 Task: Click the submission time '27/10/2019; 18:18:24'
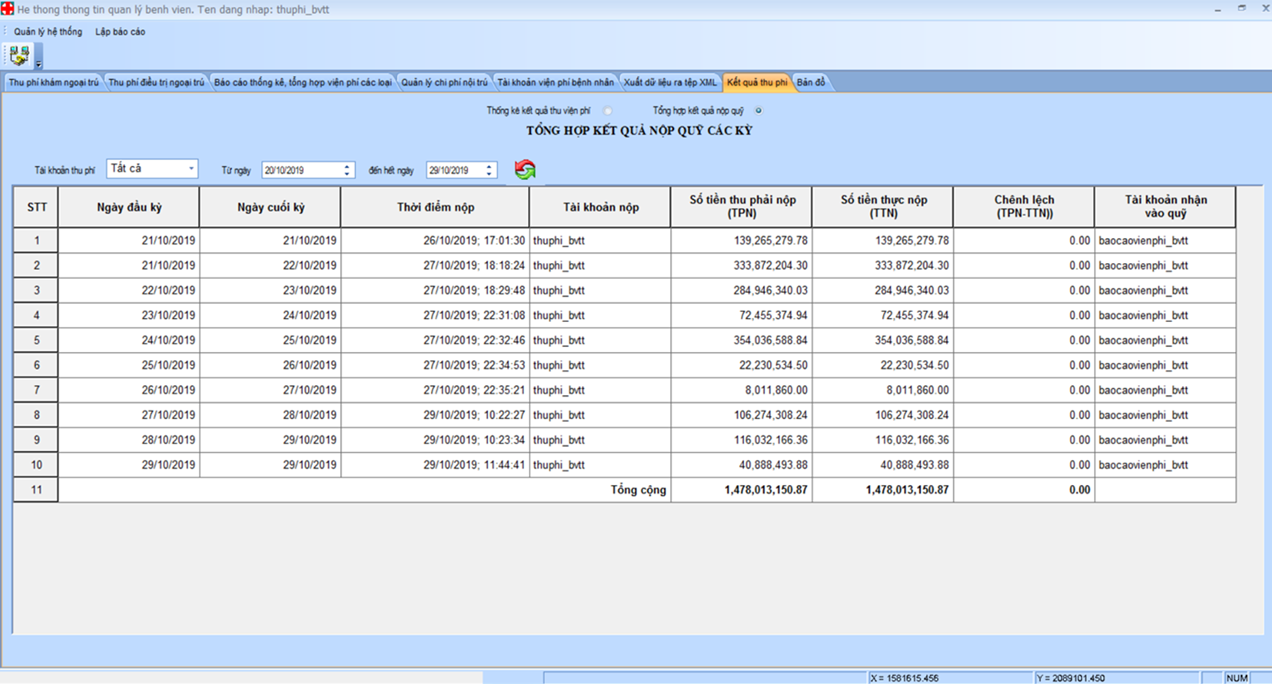pyautogui.click(x=474, y=266)
